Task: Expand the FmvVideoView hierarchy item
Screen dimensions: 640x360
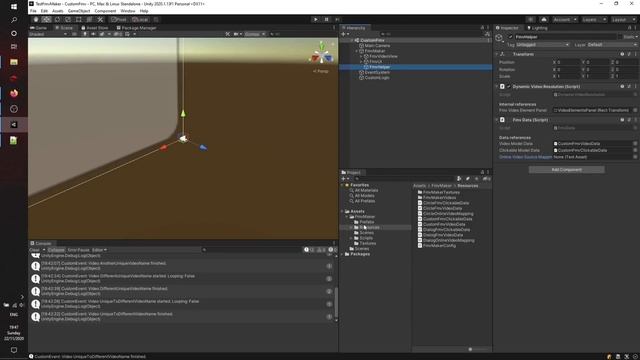Action: pos(361,56)
